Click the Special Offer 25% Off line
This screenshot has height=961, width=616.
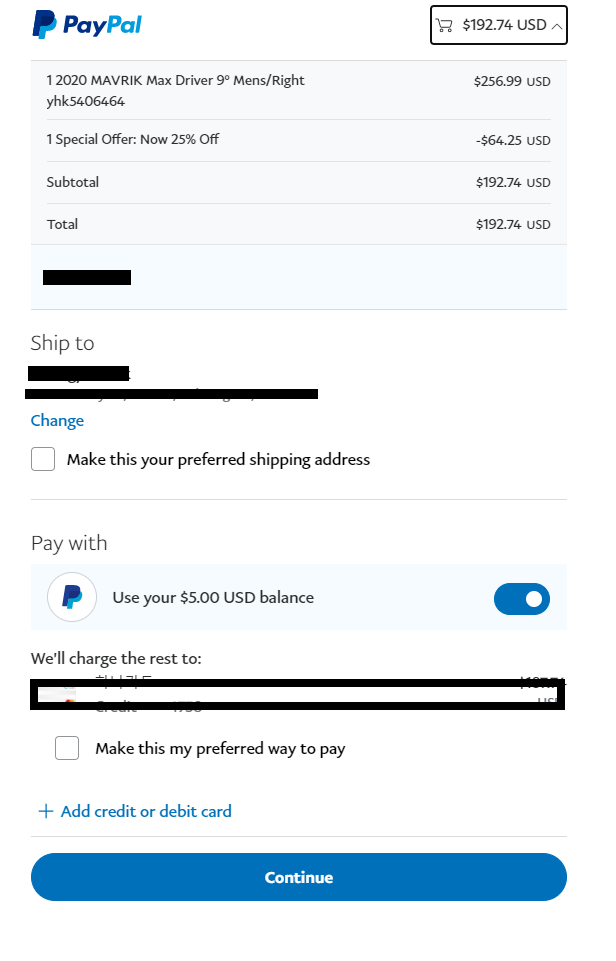tap(133, 139)
